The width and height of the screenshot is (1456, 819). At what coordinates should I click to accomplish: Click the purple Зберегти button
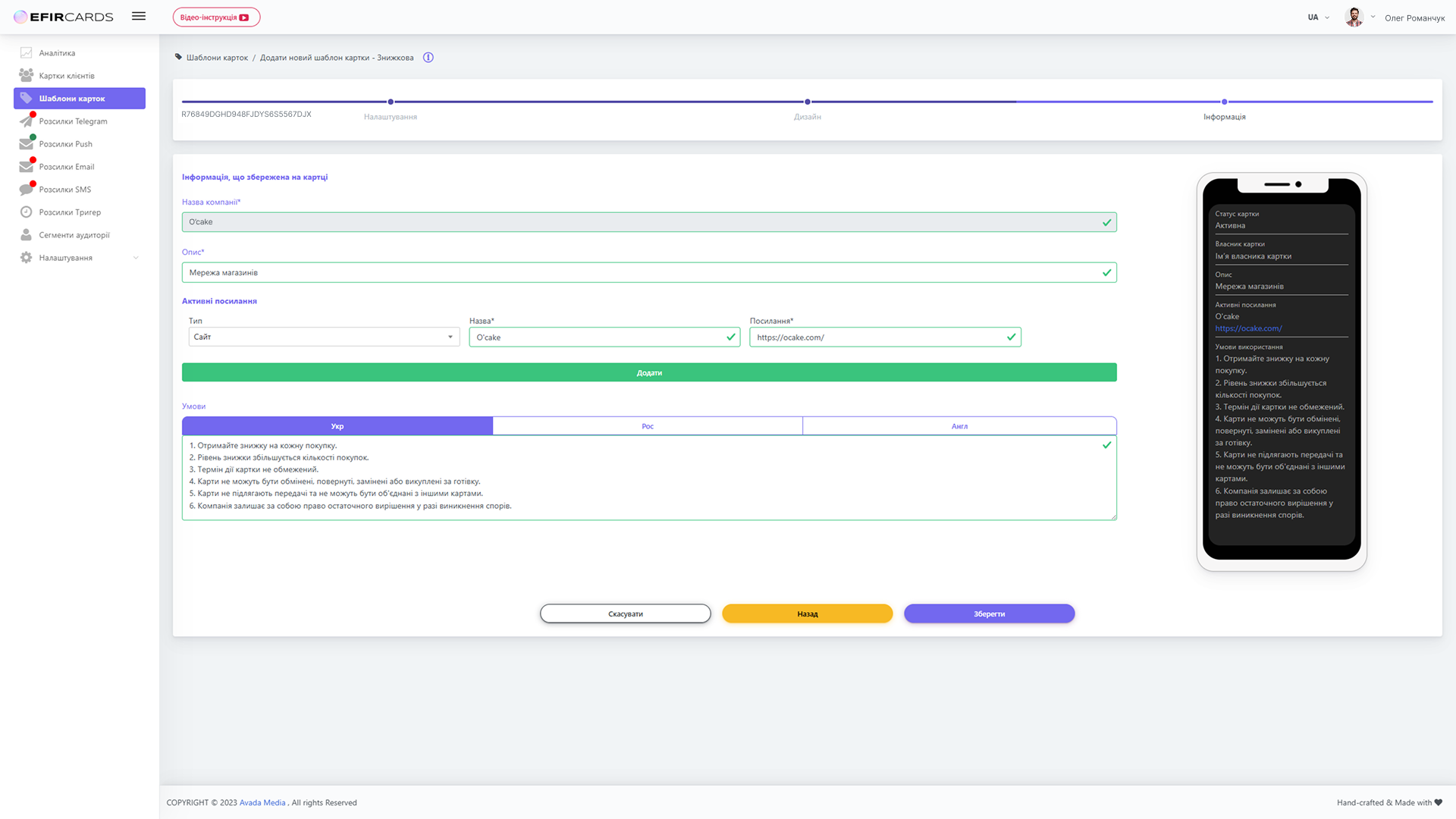989,613
